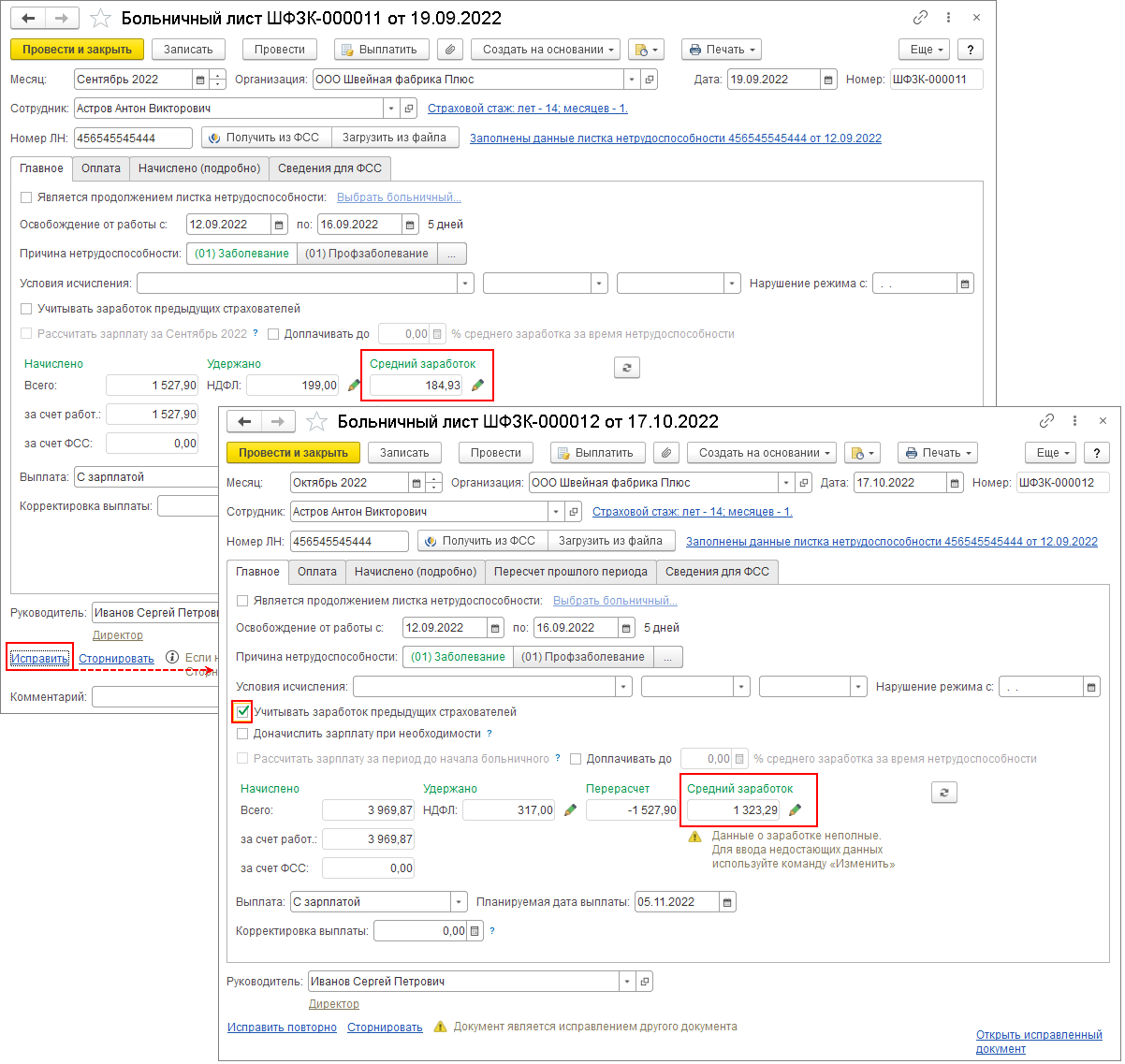Click Открыть исправленный документ link
The image size is (1125, 1064).
(x=1039, y=1042)
